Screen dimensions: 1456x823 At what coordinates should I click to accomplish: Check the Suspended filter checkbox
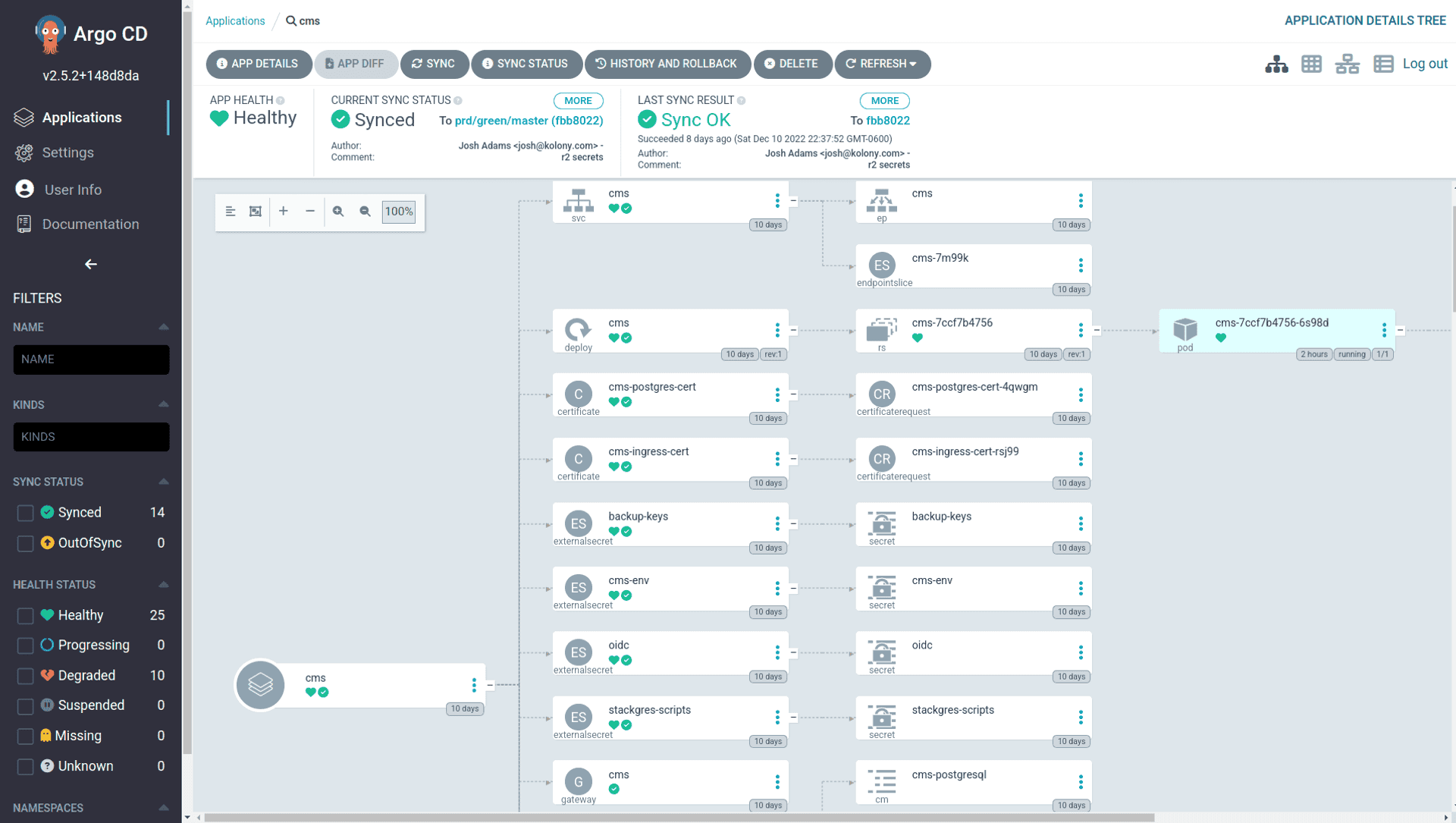pyautogui.click(x=25, y=706)
